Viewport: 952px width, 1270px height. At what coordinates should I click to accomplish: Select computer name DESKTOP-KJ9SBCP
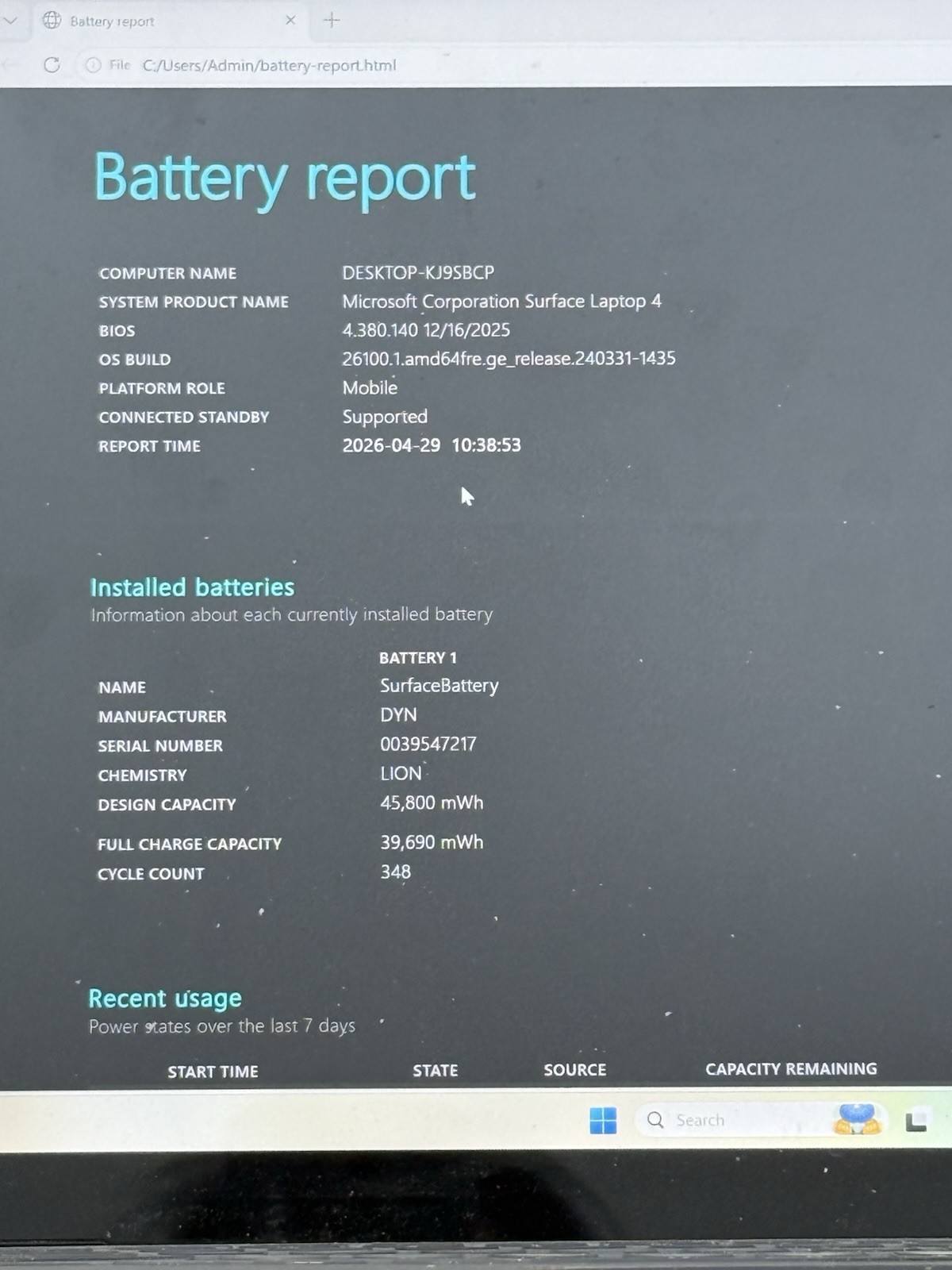click(418, 273)
